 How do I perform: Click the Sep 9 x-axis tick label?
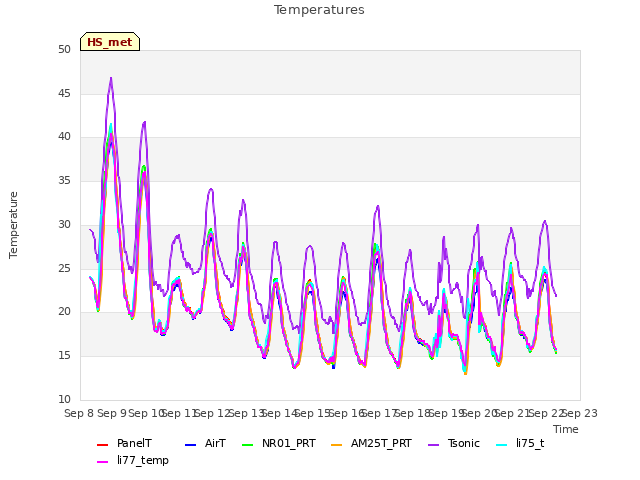coord(112,413)
